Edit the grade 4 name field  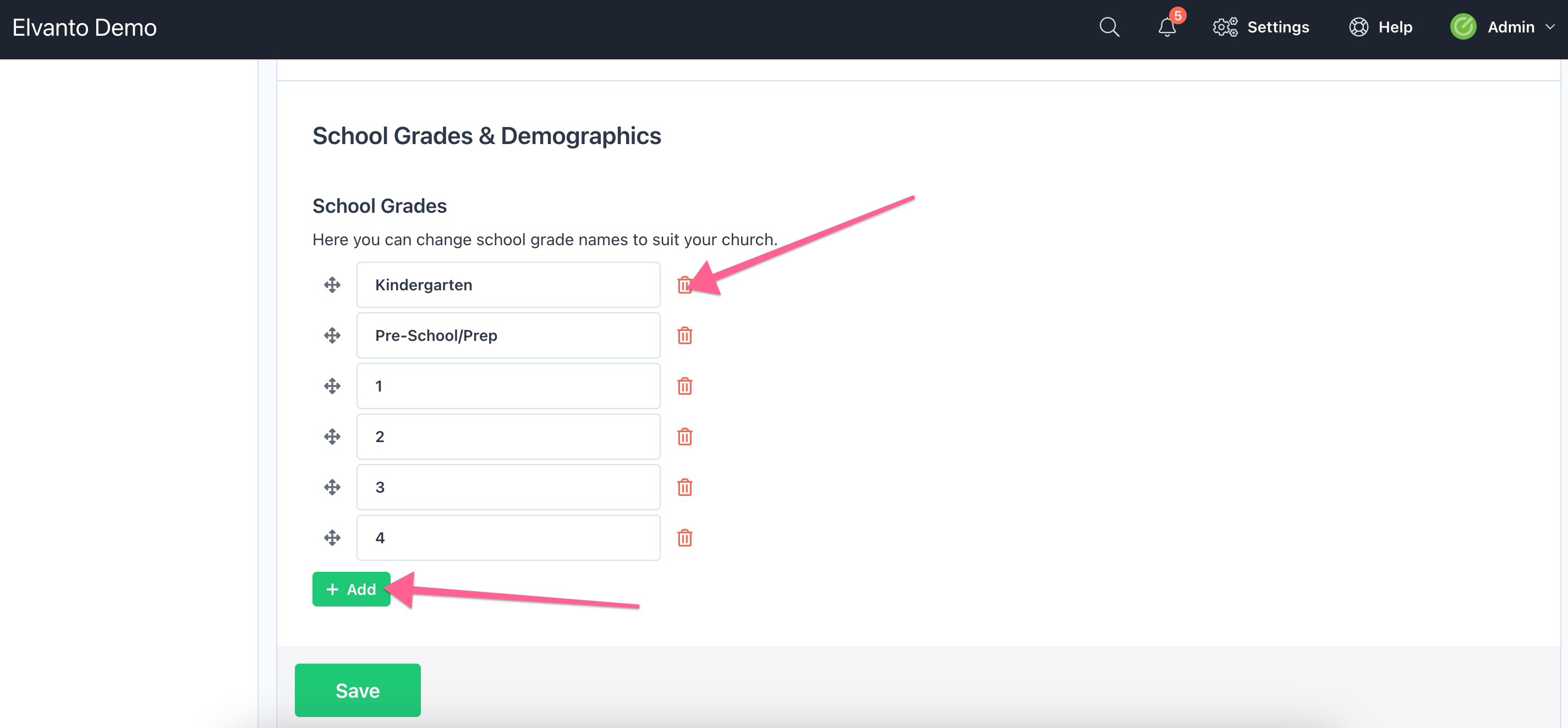tap(508, 538)
